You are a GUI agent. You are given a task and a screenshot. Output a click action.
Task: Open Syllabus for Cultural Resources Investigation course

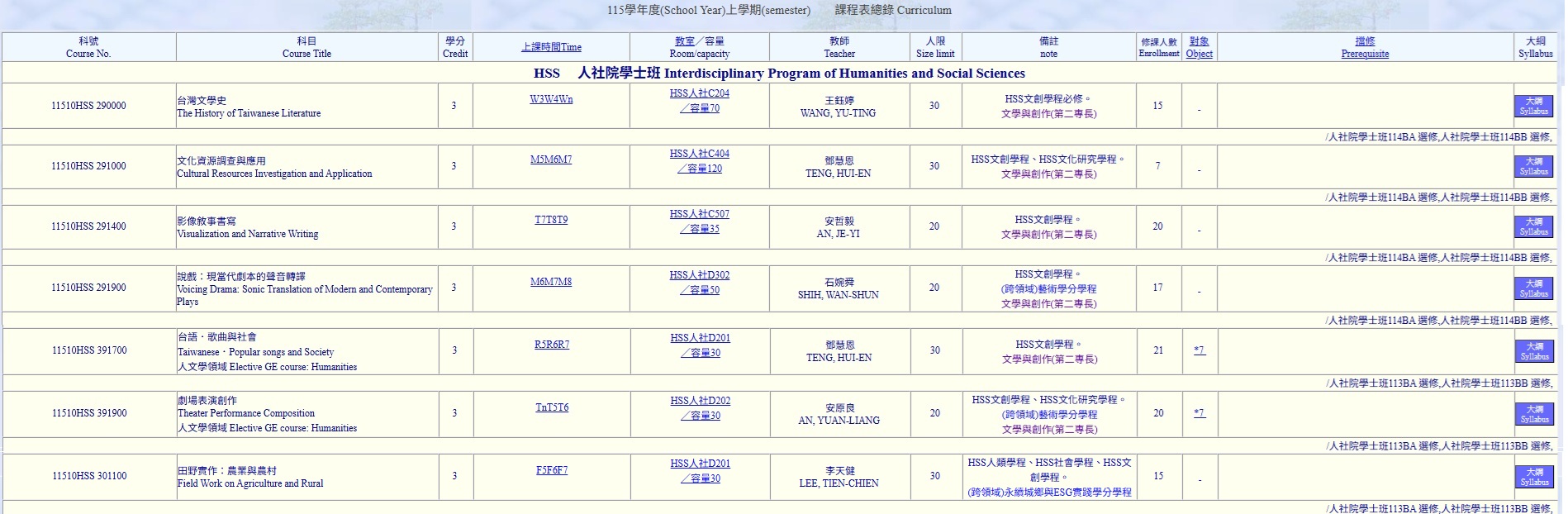point(1533,166)
